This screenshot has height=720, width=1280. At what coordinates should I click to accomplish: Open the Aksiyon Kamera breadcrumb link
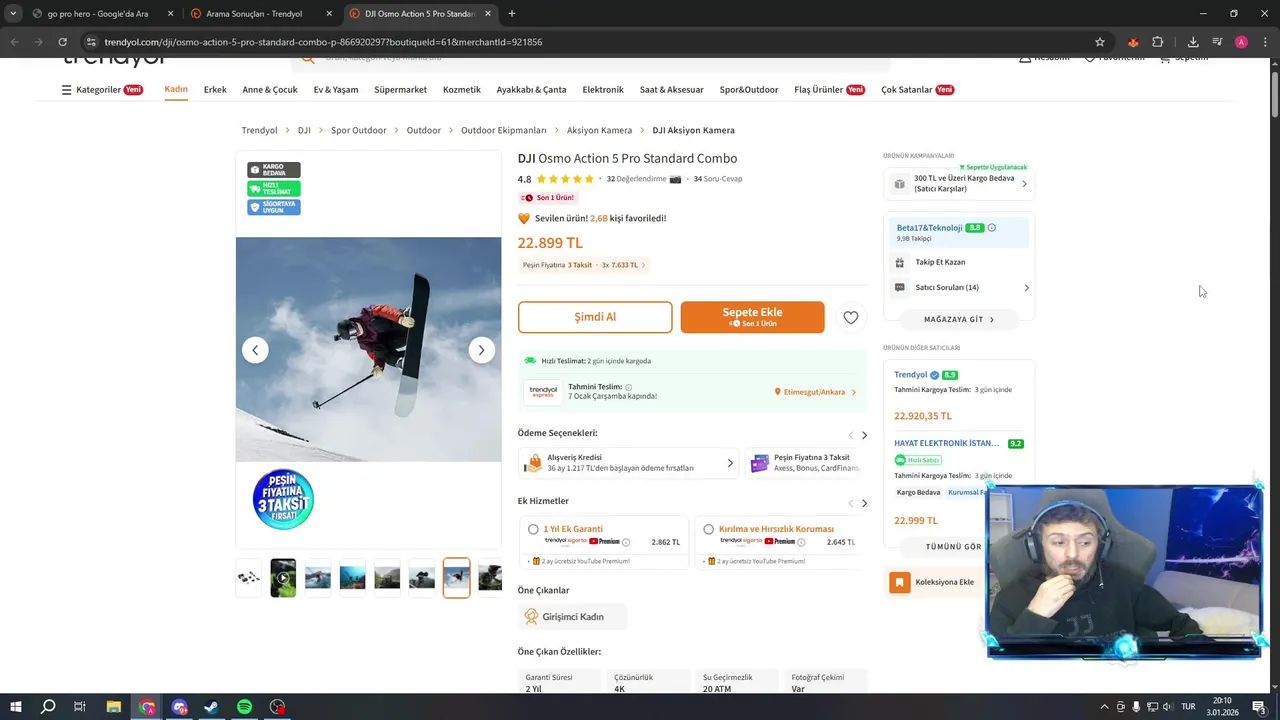tap(599, 130)
